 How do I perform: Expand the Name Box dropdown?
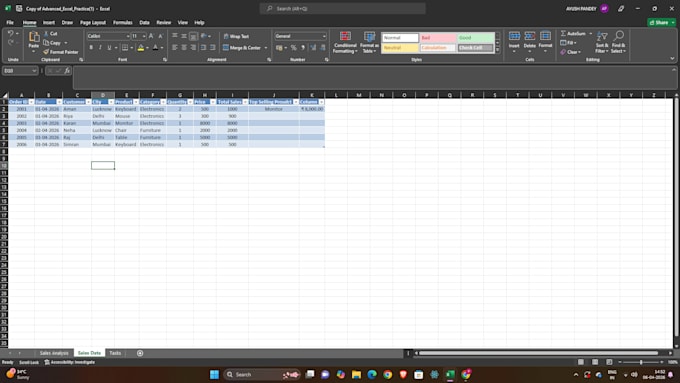[34, 70]
